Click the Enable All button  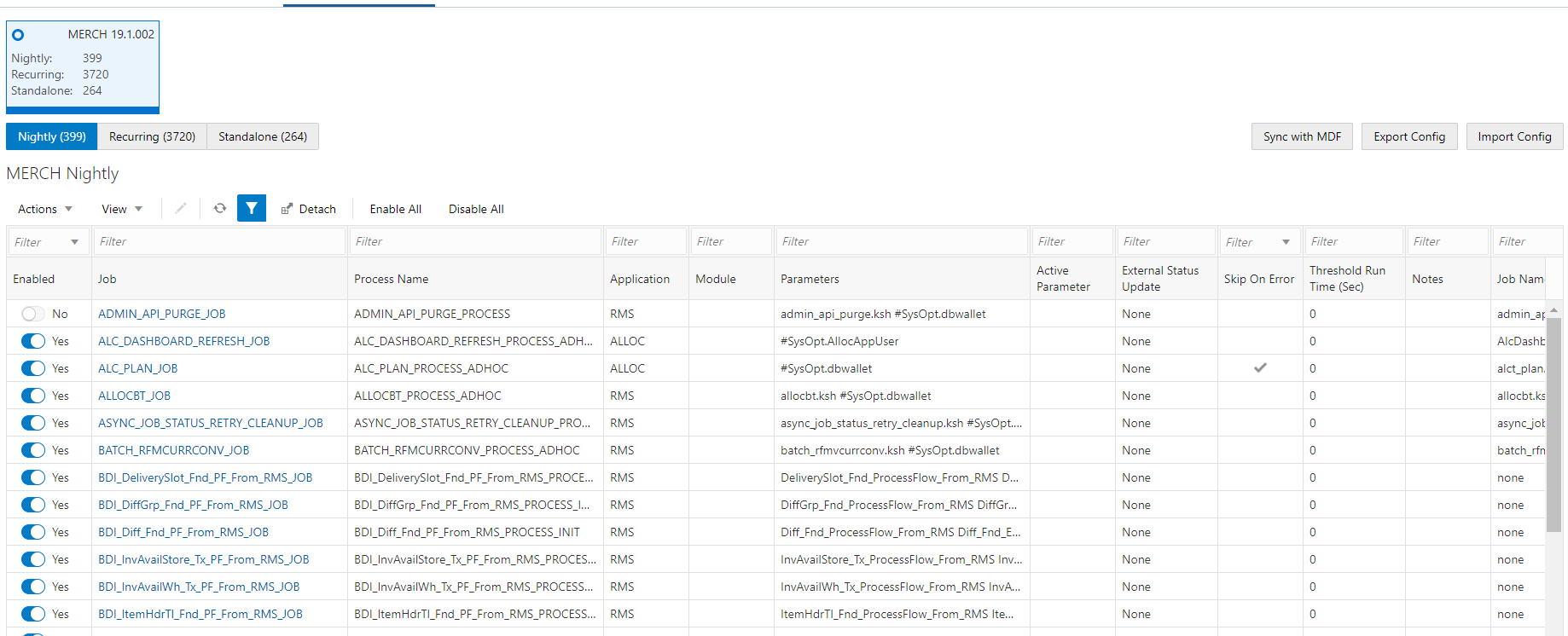pos(396,209)
